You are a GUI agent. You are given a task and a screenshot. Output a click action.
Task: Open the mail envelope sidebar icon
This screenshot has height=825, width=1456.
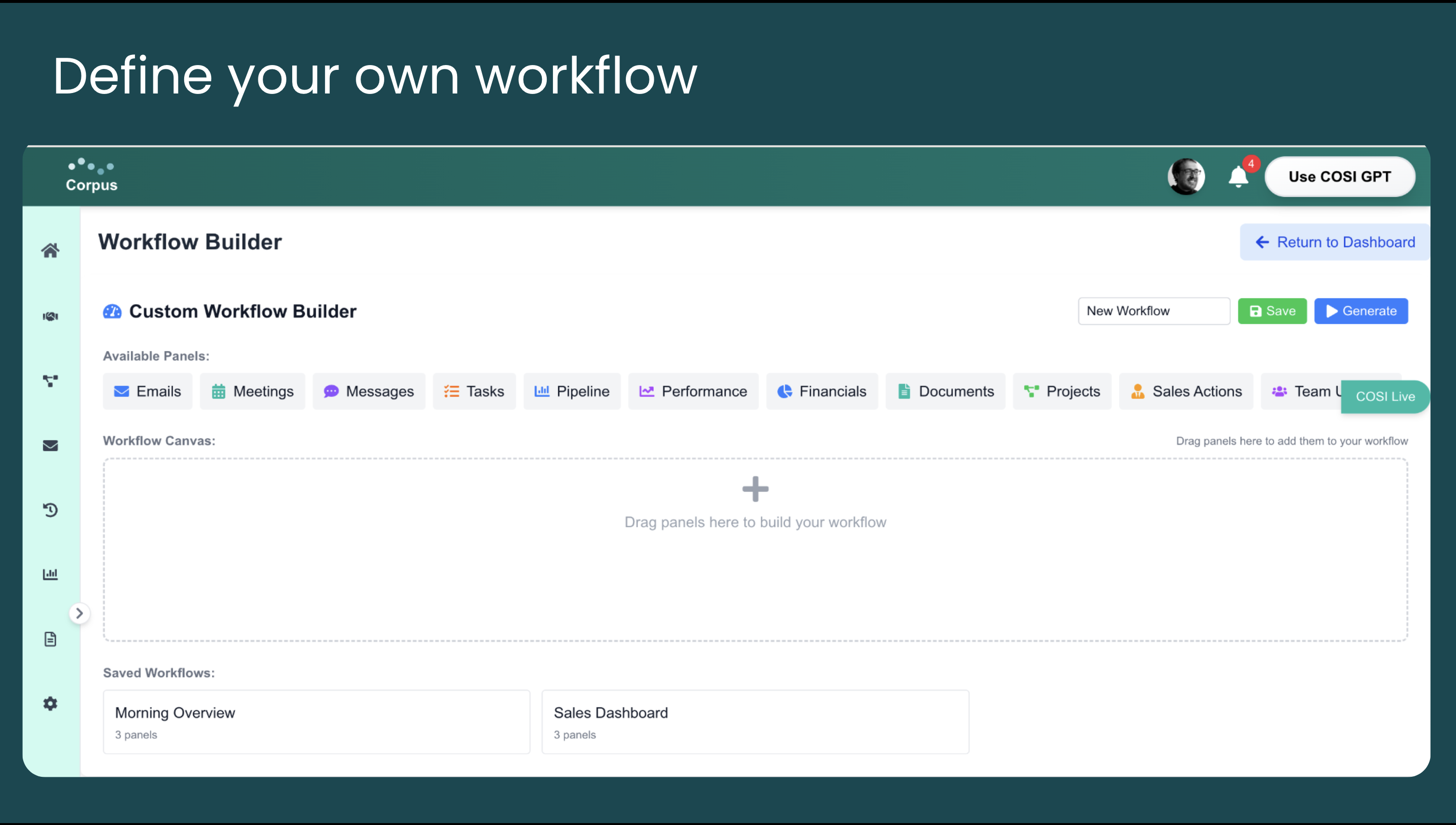(50, 446)
